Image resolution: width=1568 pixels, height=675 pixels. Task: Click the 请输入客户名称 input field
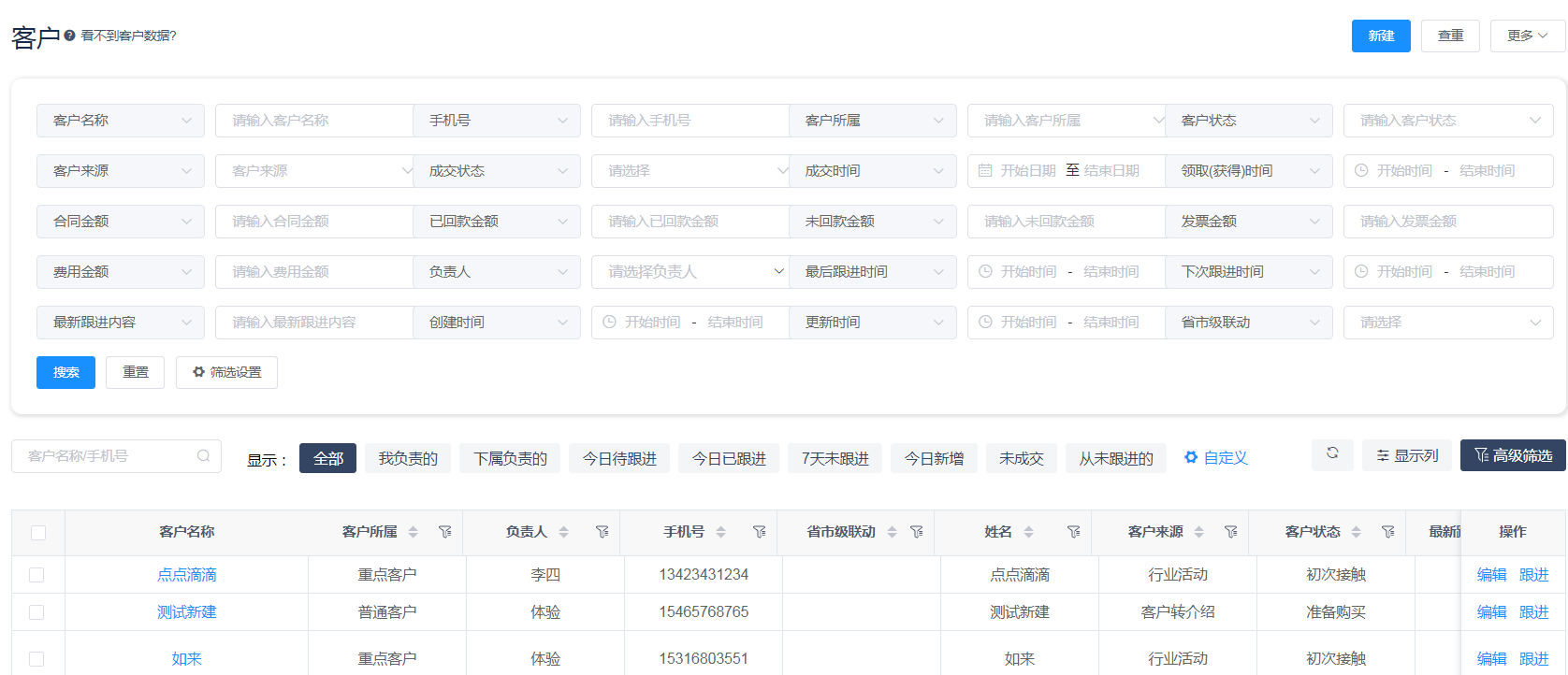313,121
